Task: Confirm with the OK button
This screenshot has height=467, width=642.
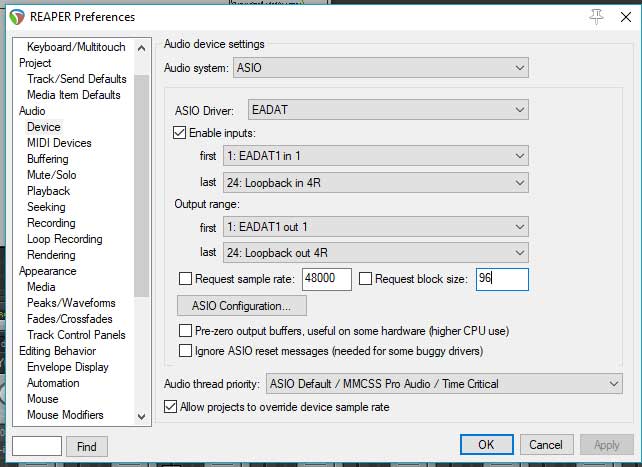Action: click(x=486, y=444)
